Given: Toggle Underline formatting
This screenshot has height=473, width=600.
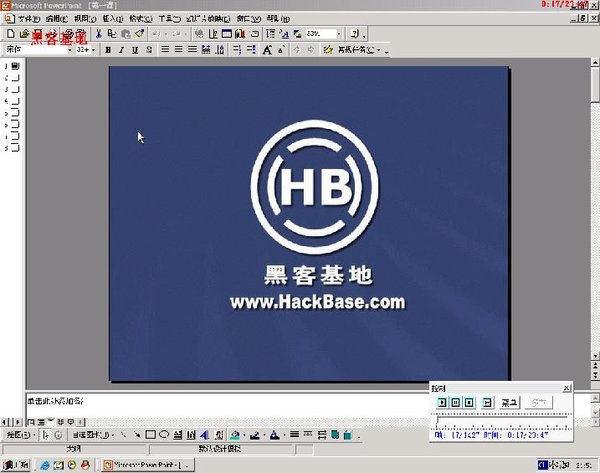Looking at the screenshot, I should coord(135,50).
